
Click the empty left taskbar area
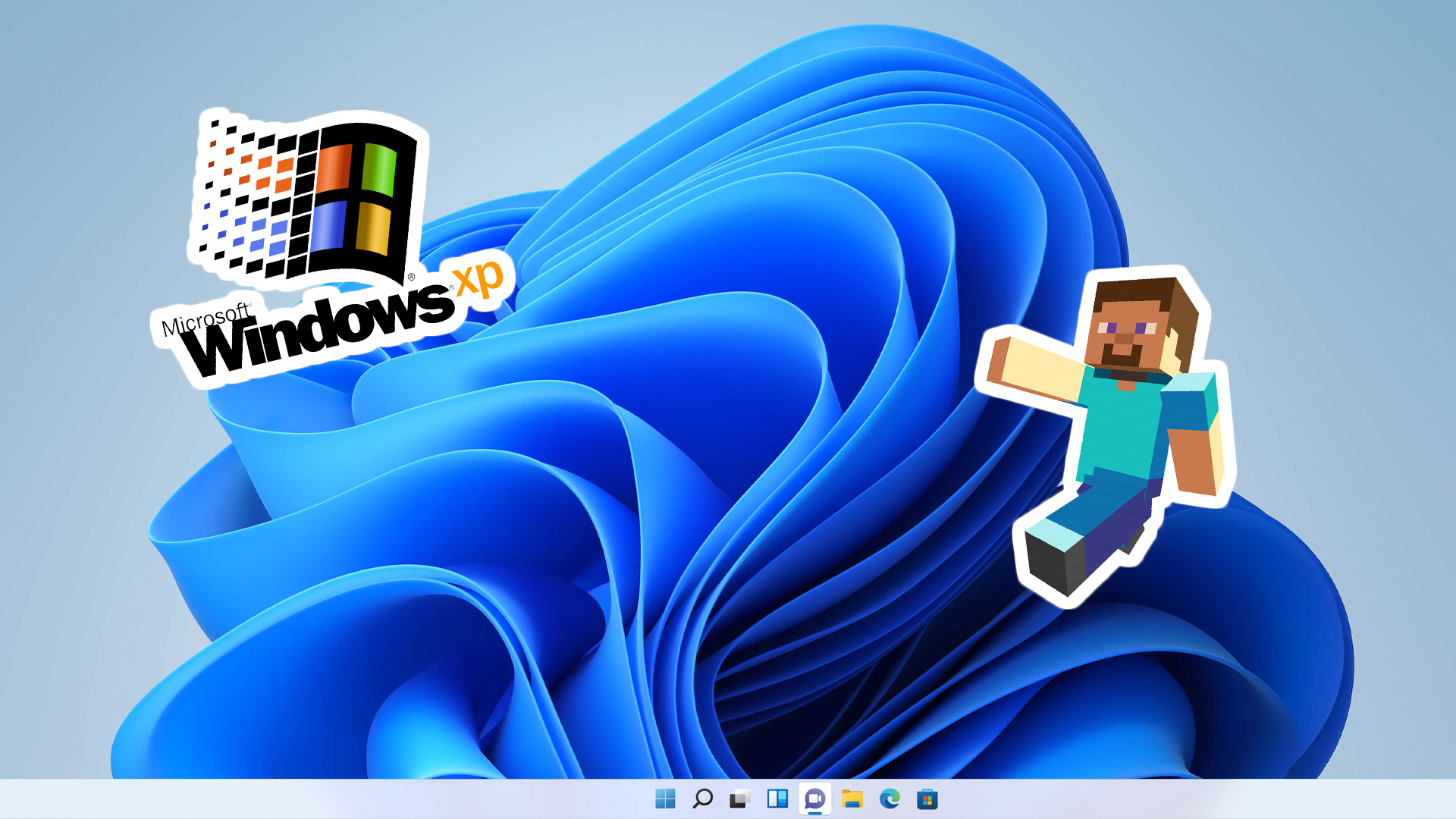[x=303, y=799]
